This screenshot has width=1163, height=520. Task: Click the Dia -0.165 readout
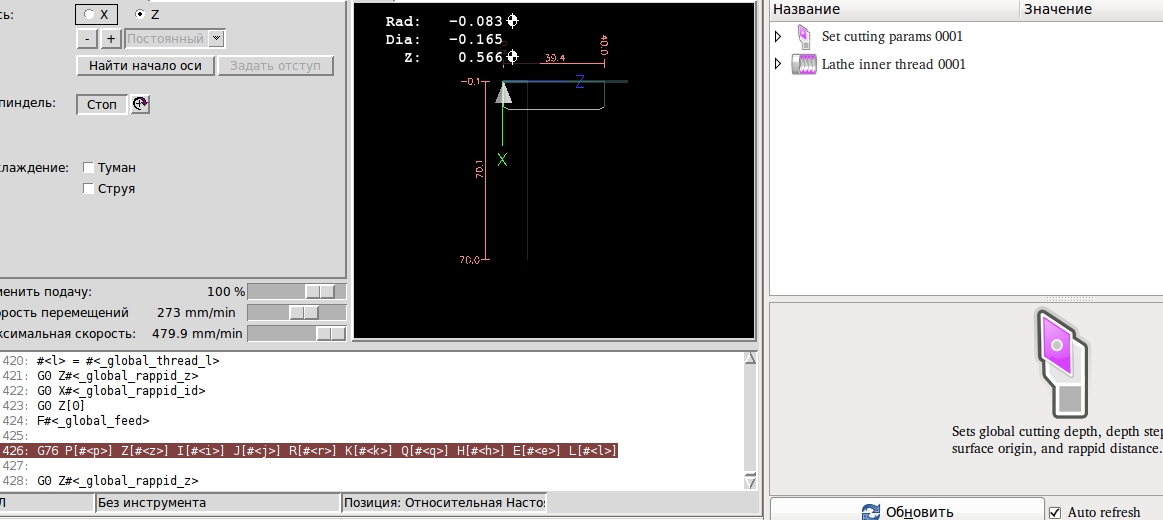point(444,39)
